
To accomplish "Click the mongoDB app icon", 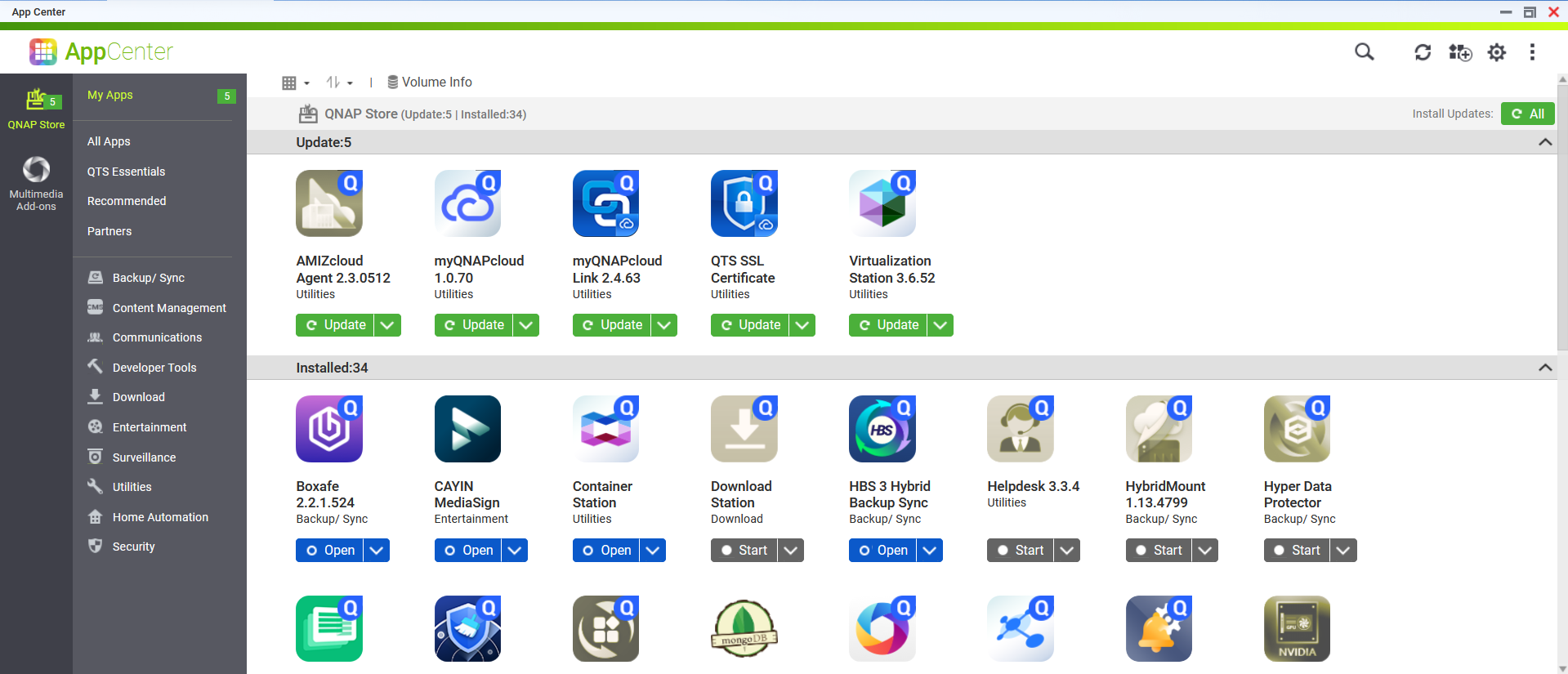I will click(744, 628).
